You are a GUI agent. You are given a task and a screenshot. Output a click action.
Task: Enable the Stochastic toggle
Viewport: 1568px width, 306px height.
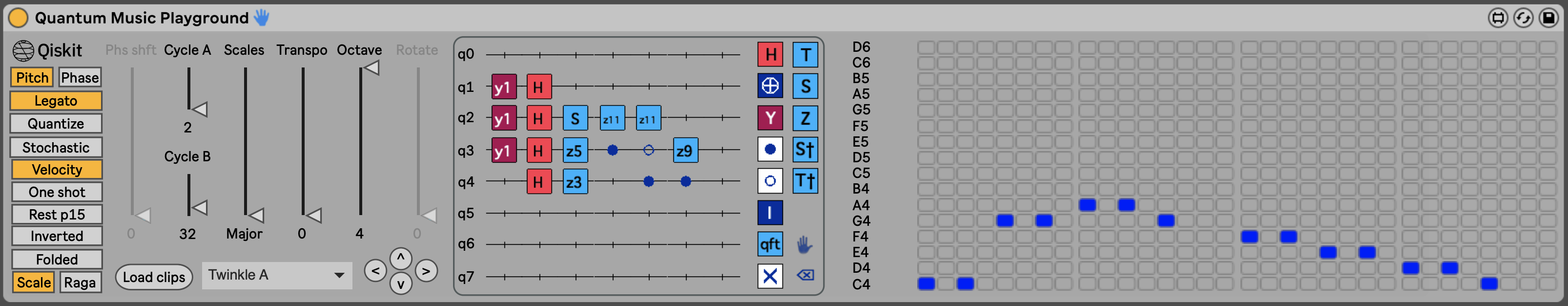pyautogui.click(x=56, y=148)
